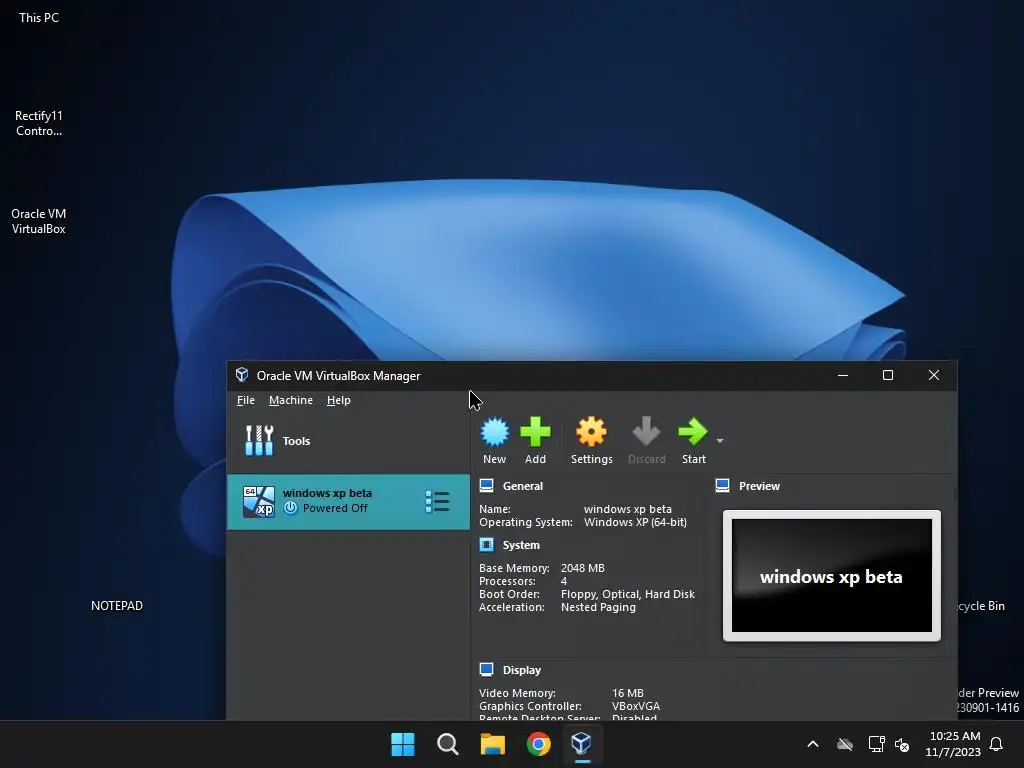
Task: Open the Start button dropdown arrow
Action: tap(720, 441)
